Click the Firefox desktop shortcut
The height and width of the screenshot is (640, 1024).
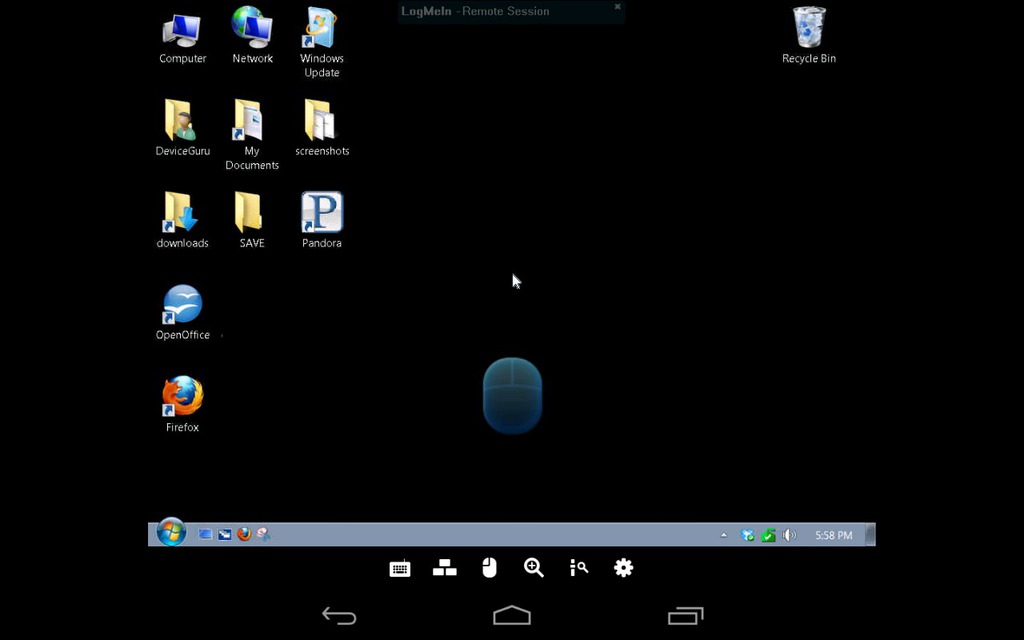(x=182, y=404)
